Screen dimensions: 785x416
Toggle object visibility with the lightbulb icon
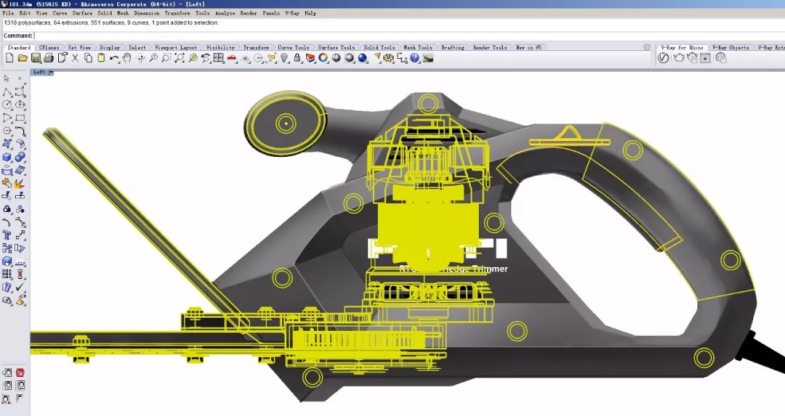[284, 58]
